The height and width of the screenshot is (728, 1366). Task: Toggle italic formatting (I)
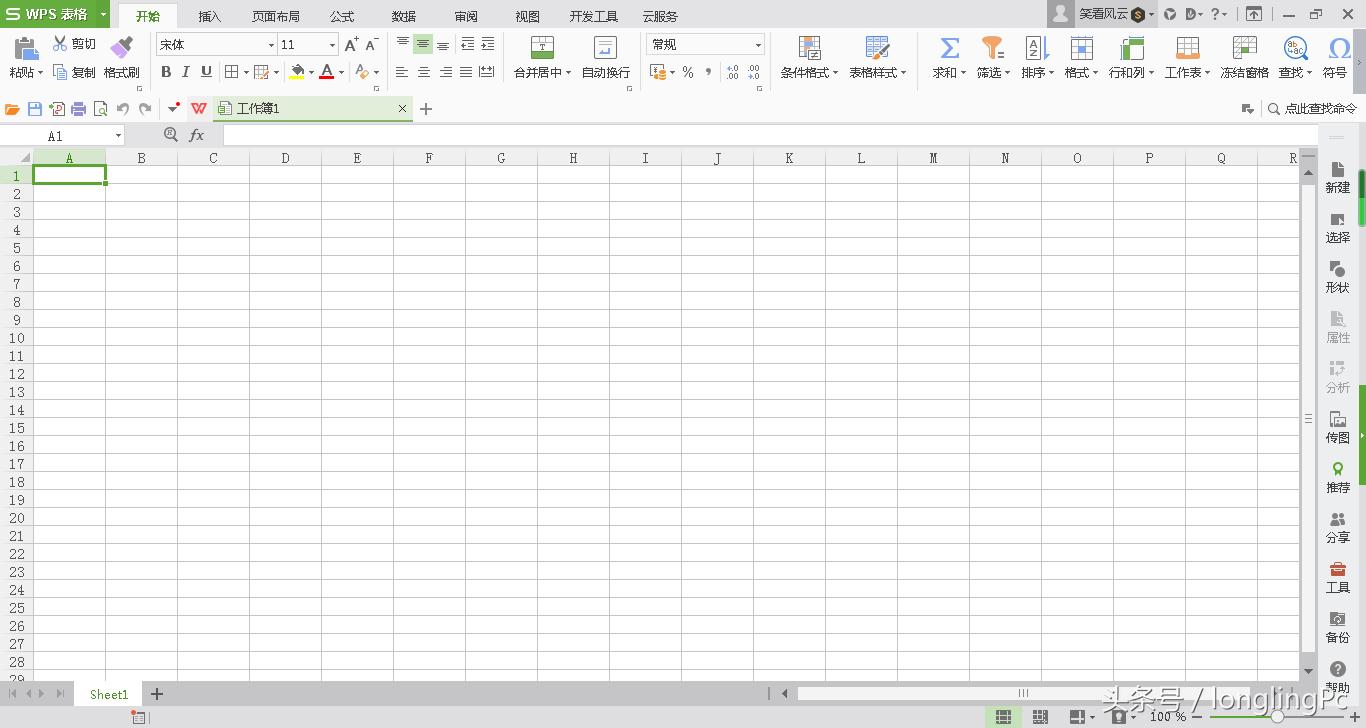pos(186,72)
